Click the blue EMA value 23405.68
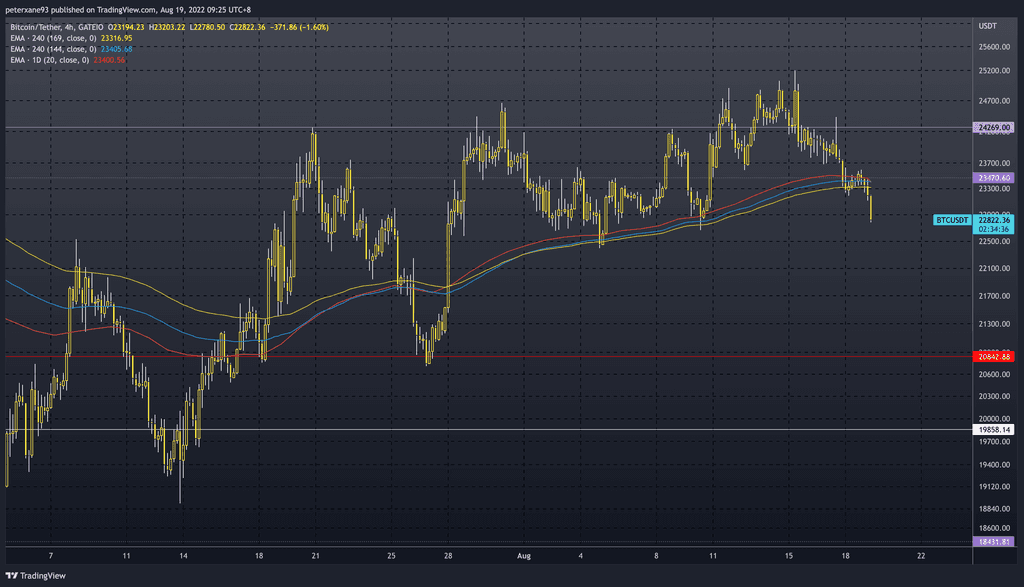The width and height of the screenshot is (1024, 587). coord(116,49)
